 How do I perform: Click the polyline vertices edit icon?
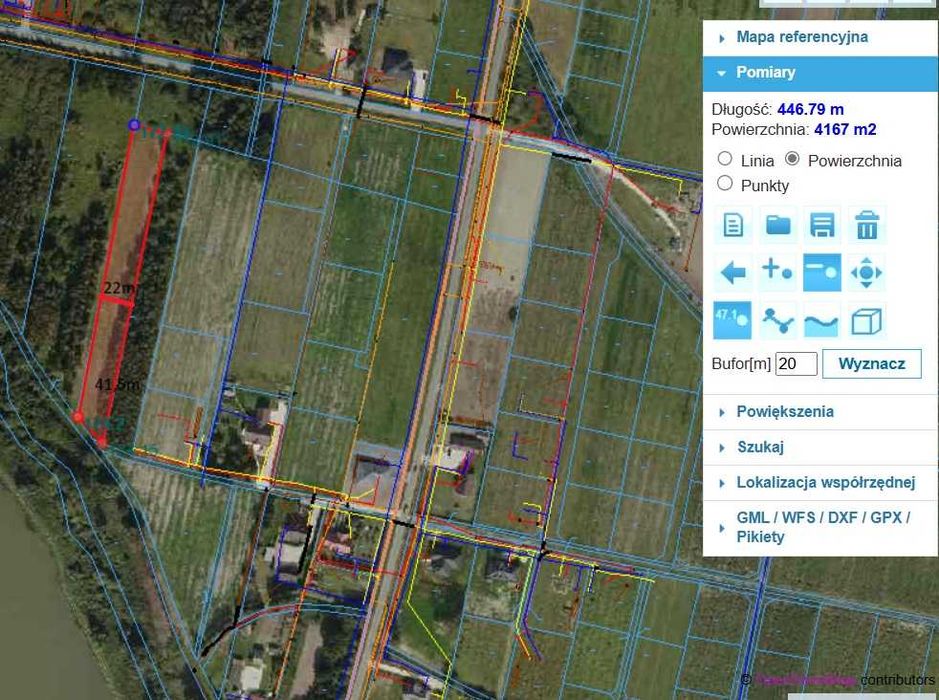point(778,320)
